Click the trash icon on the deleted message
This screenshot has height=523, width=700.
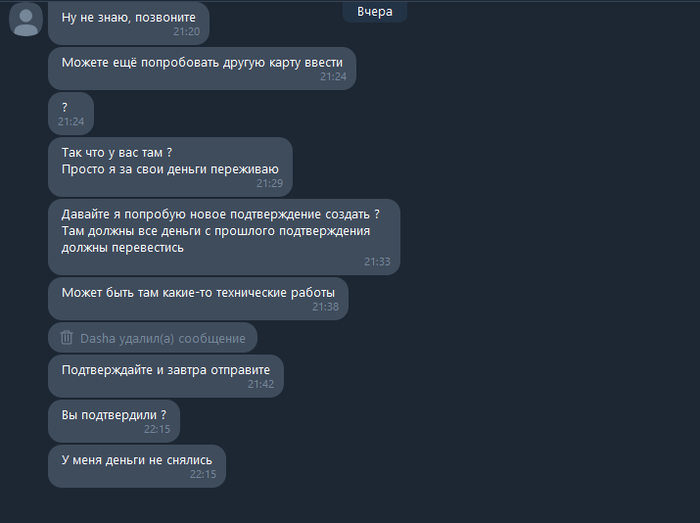[67, 337]
